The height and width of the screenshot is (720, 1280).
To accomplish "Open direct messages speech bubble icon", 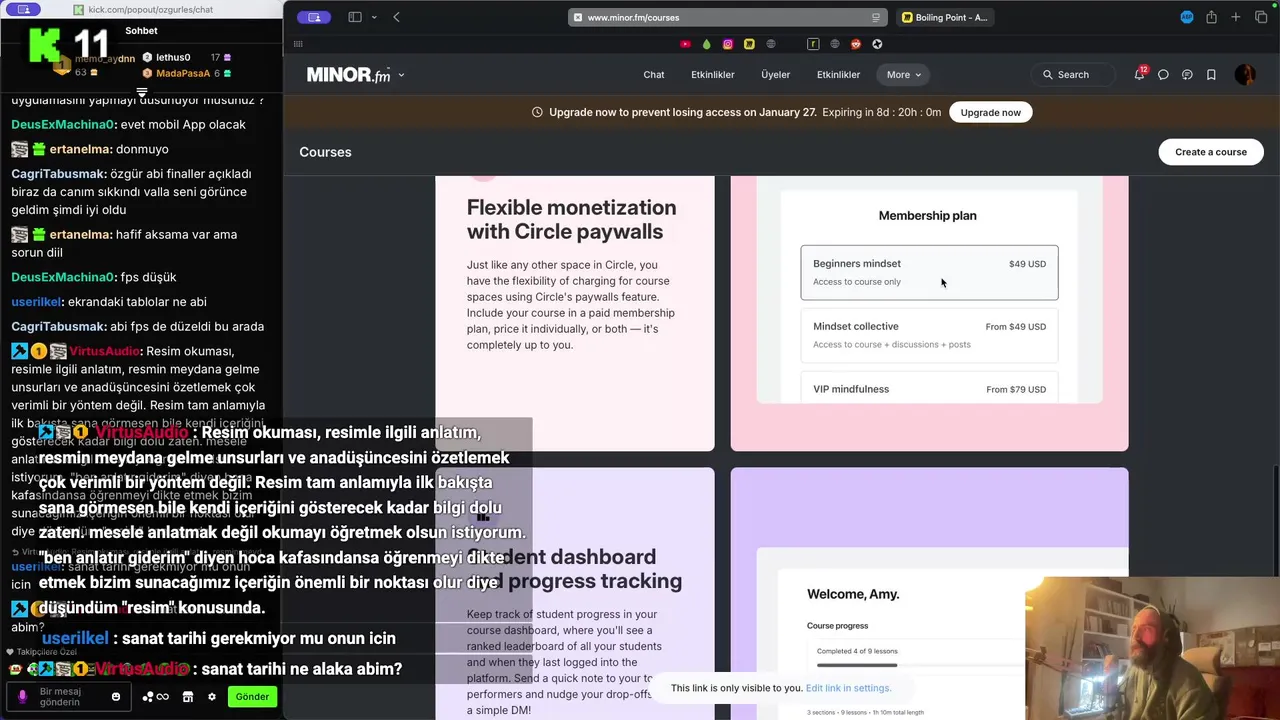I will click(x=1163, y=75).
